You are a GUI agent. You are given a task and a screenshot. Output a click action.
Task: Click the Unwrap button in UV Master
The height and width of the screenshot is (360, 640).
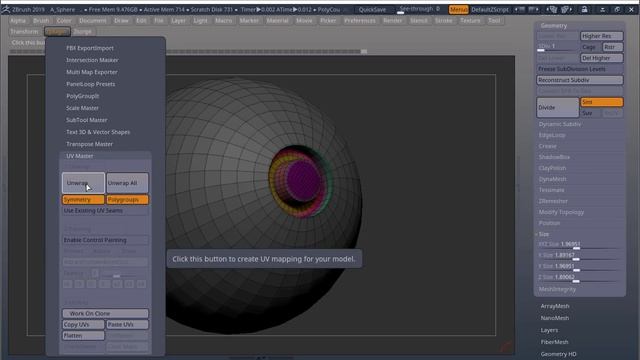point(83,183)
